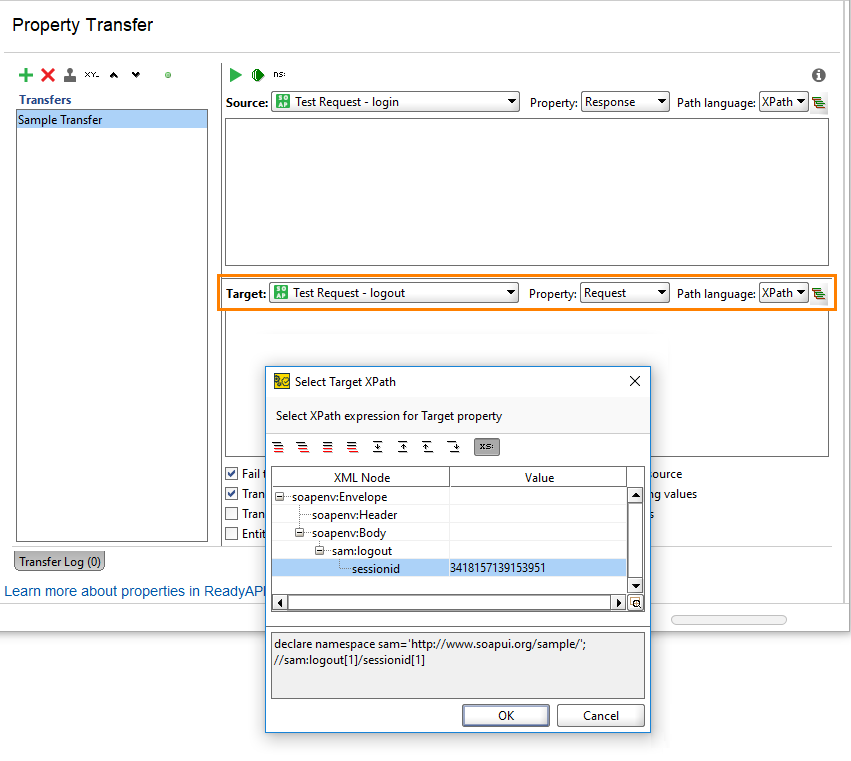This screenshot has width=851, height=761.
Task: Select the soapenv:Envelope row label
Action: (339, 497)
